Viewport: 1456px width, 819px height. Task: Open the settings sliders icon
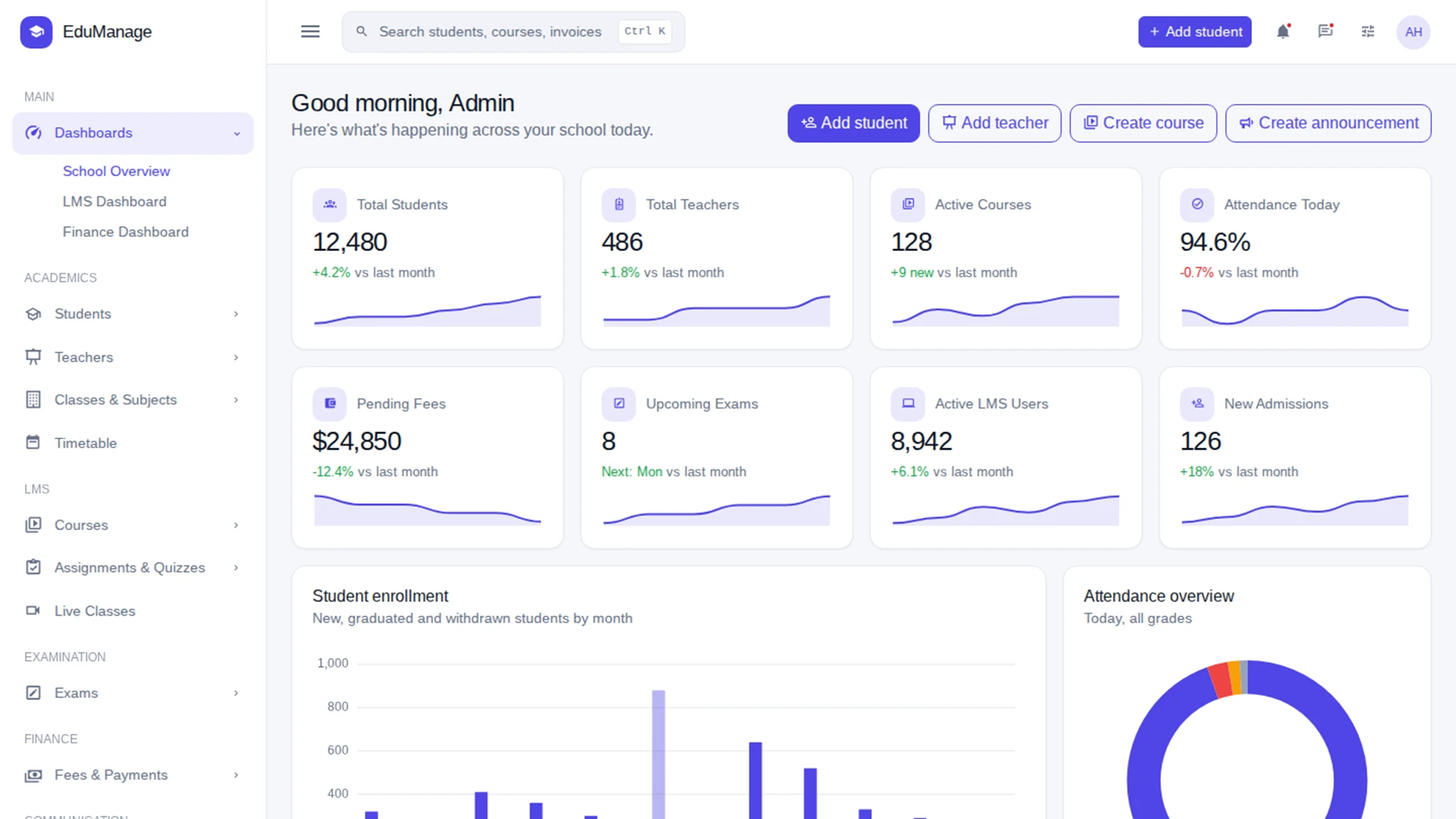(1368, 32)
